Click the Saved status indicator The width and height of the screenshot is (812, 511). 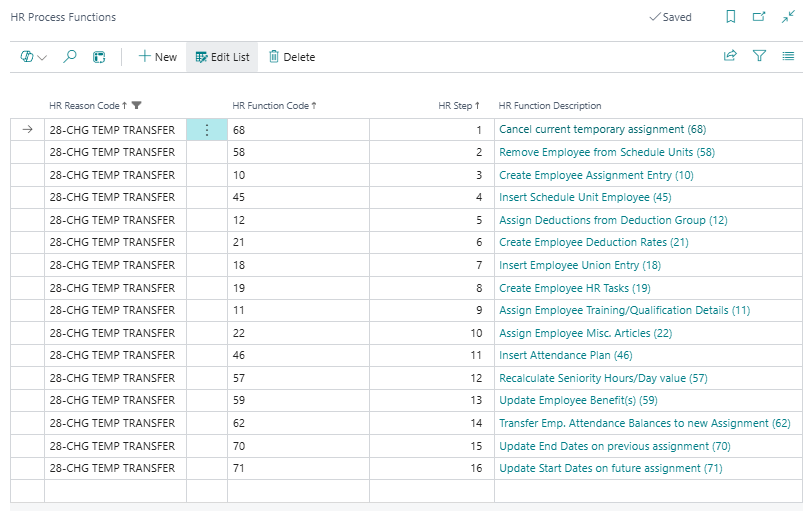tap(671, 17)
